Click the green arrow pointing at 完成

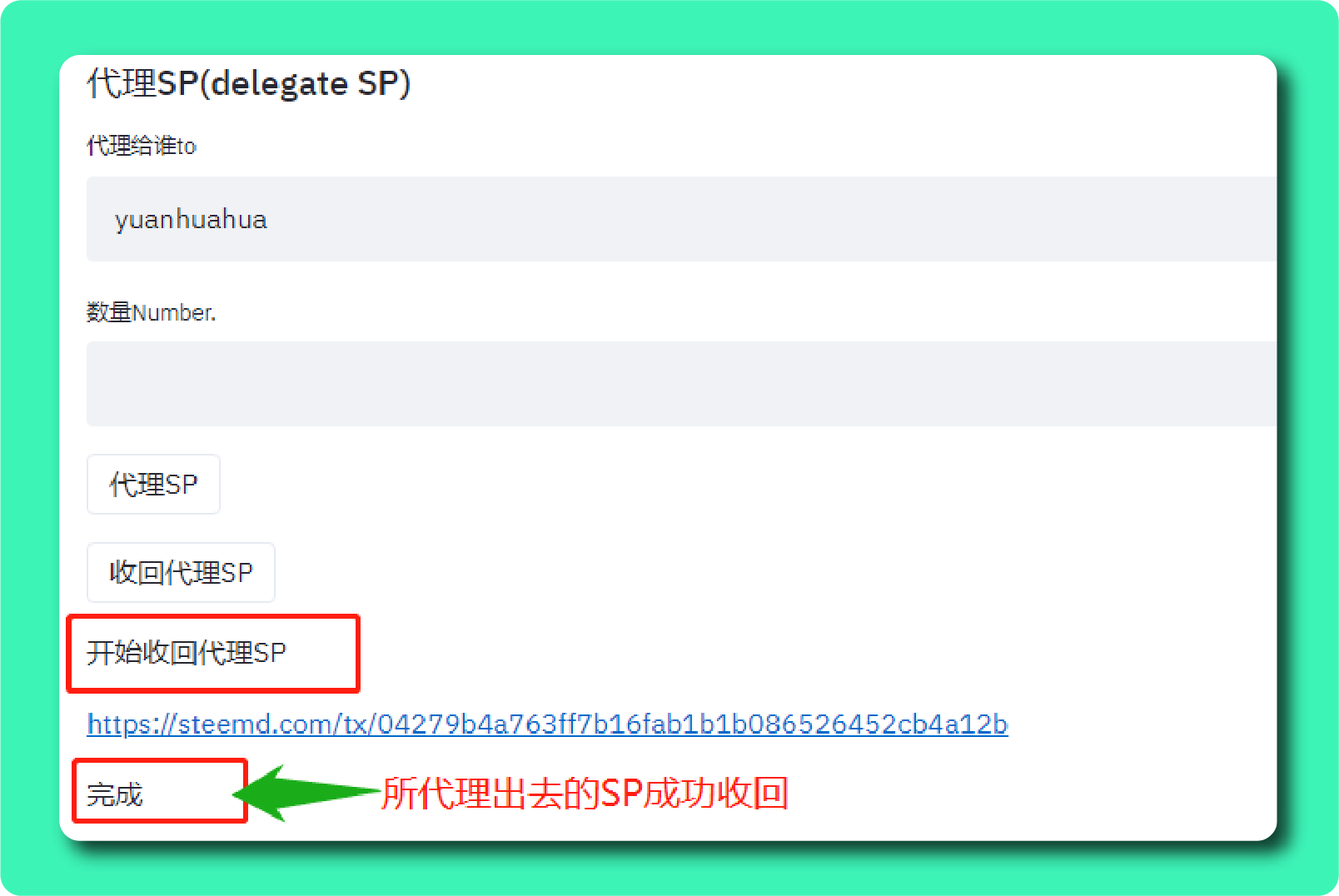[x=306, y=792]
